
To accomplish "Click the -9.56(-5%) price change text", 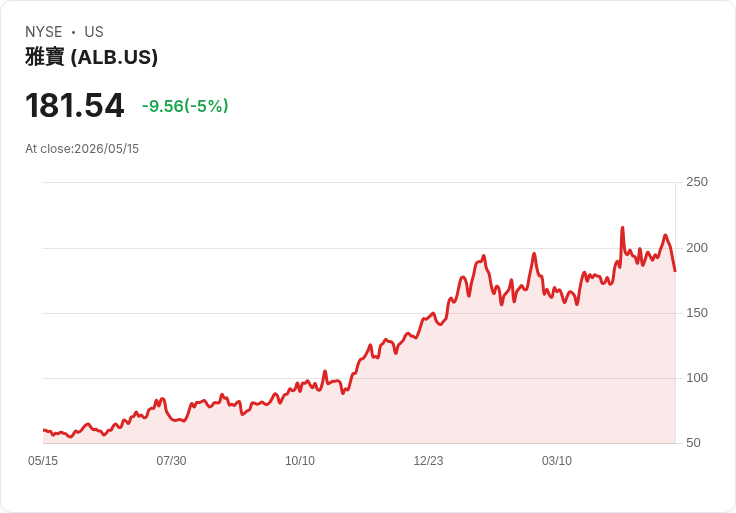I will (x=185, y=106).
